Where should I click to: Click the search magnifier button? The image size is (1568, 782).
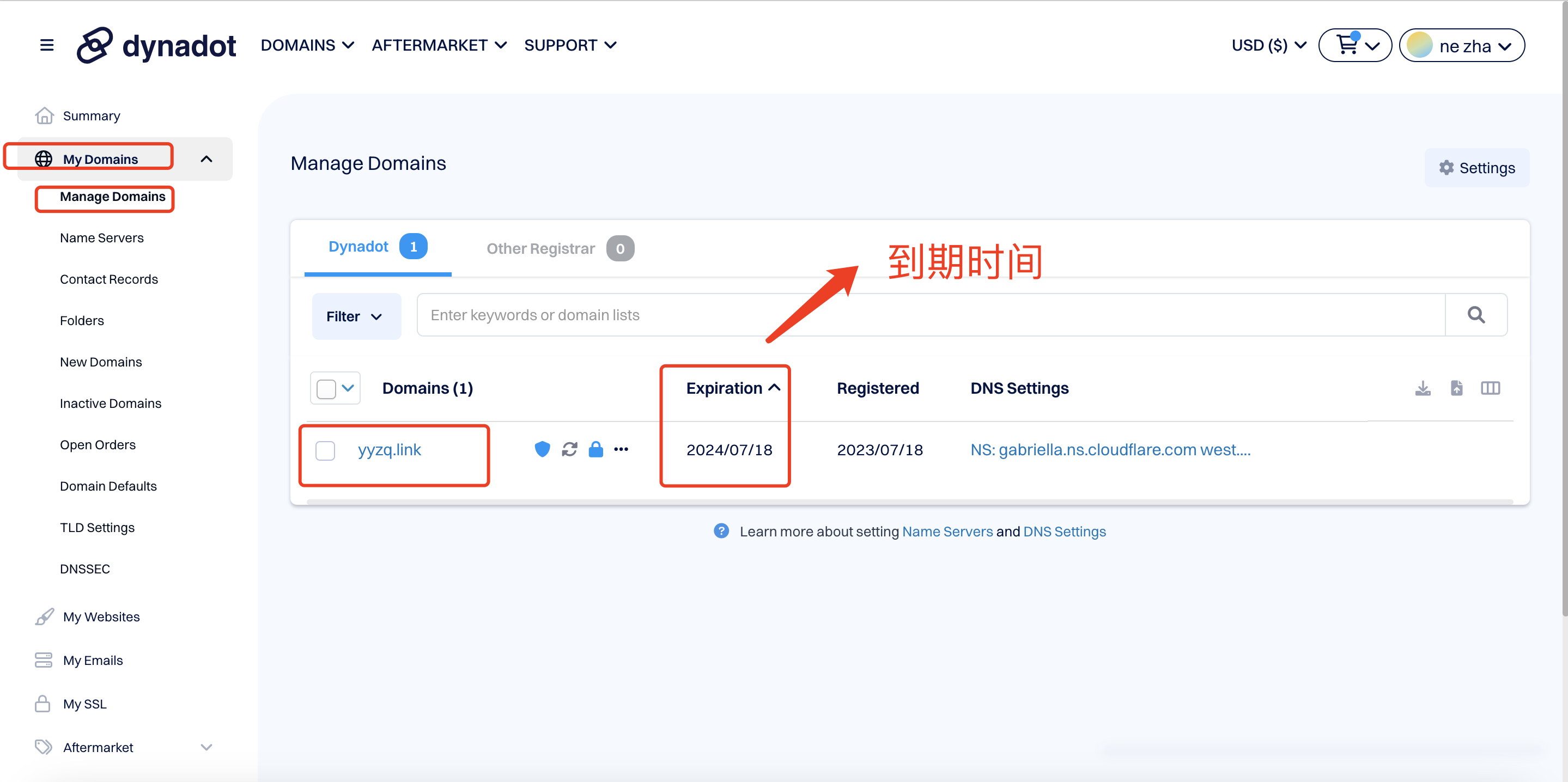(1475, 315)
